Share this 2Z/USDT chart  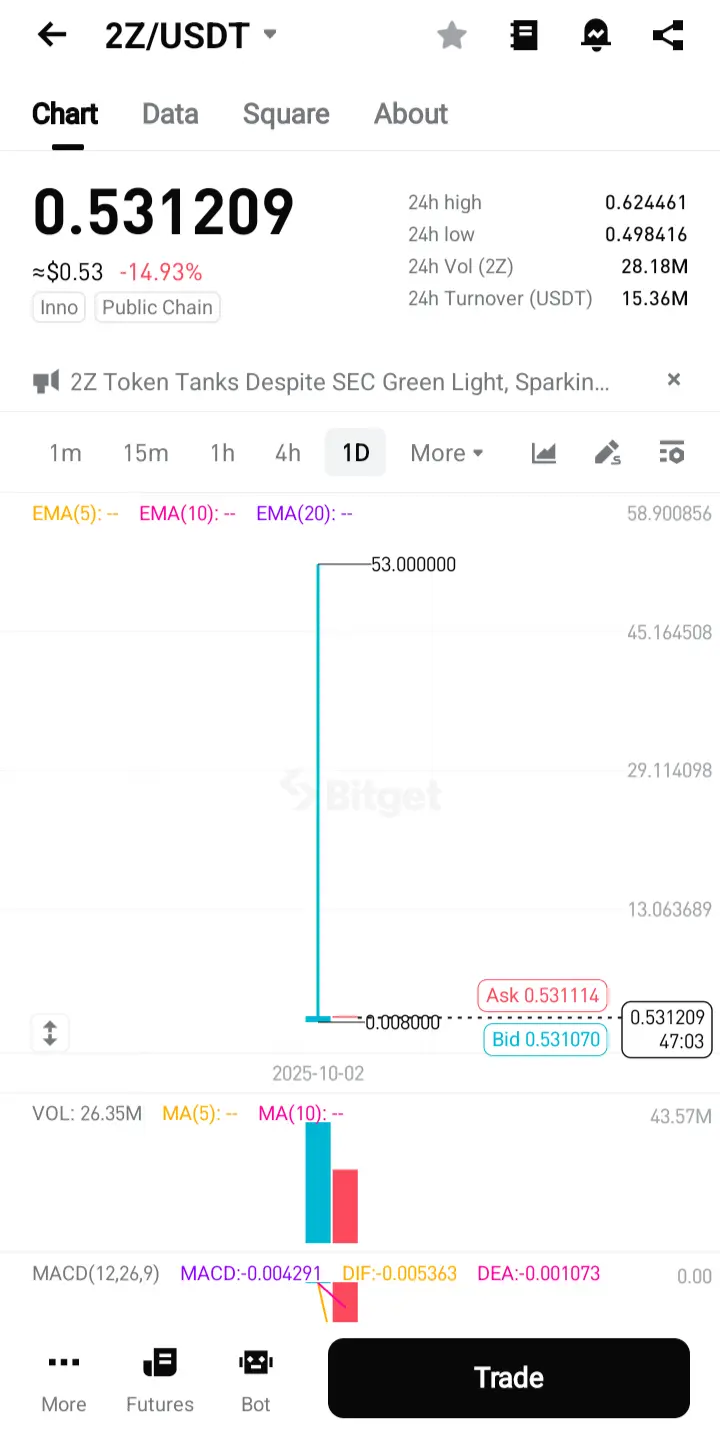(668, 36)
